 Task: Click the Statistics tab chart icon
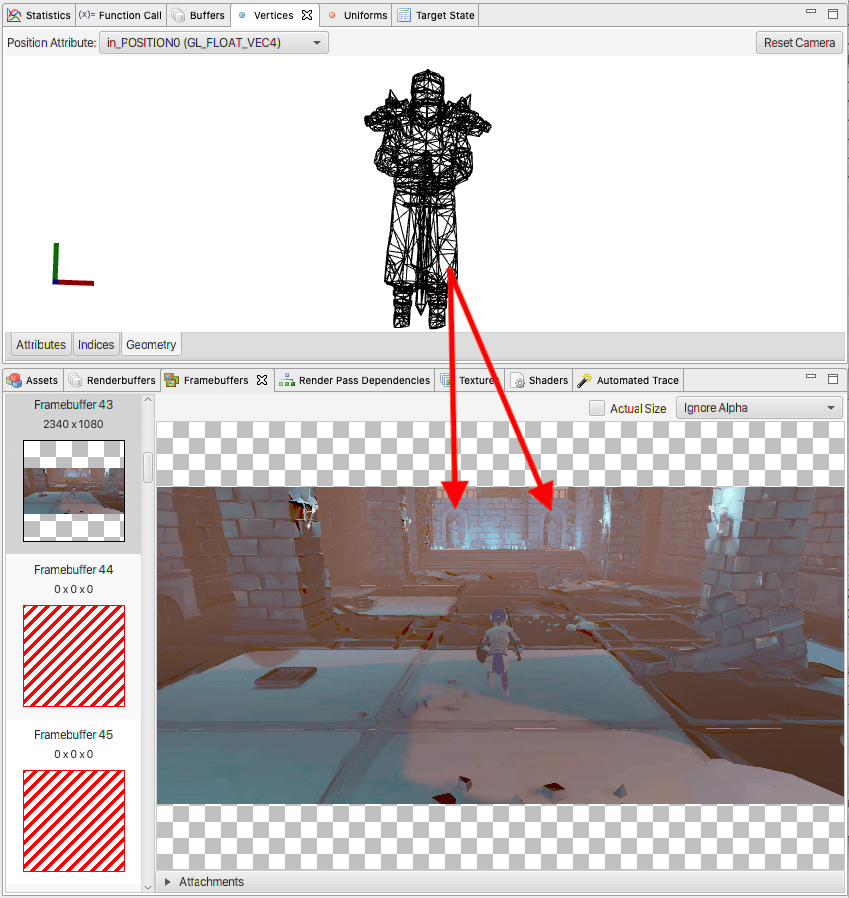14,15
